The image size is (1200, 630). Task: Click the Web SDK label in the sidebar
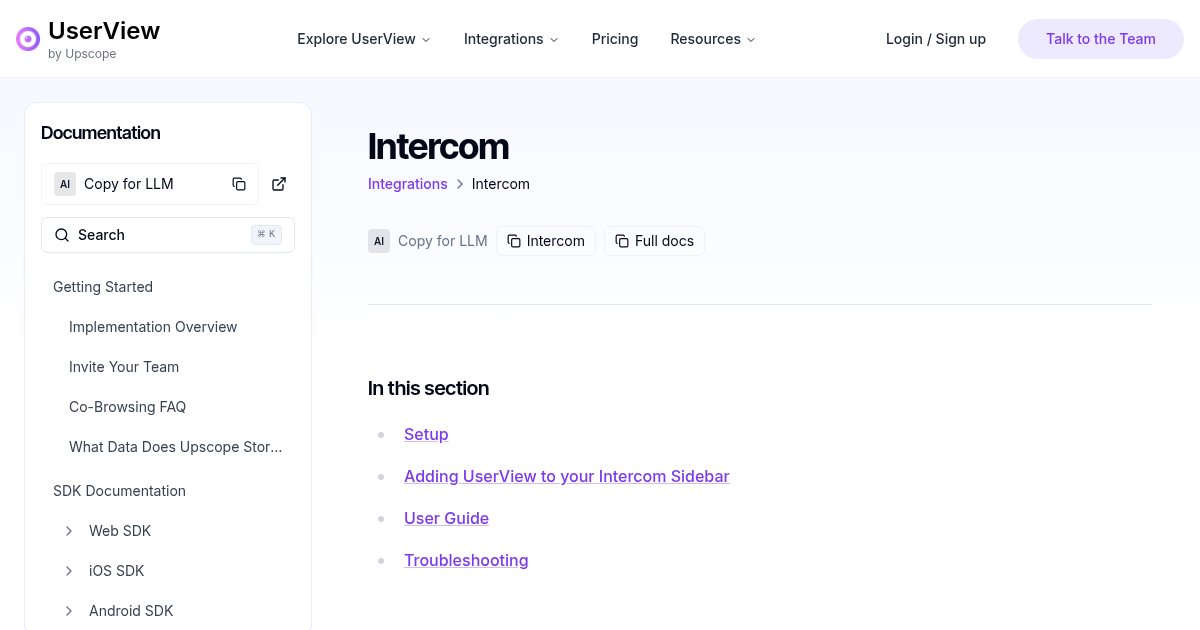point(120,531)
